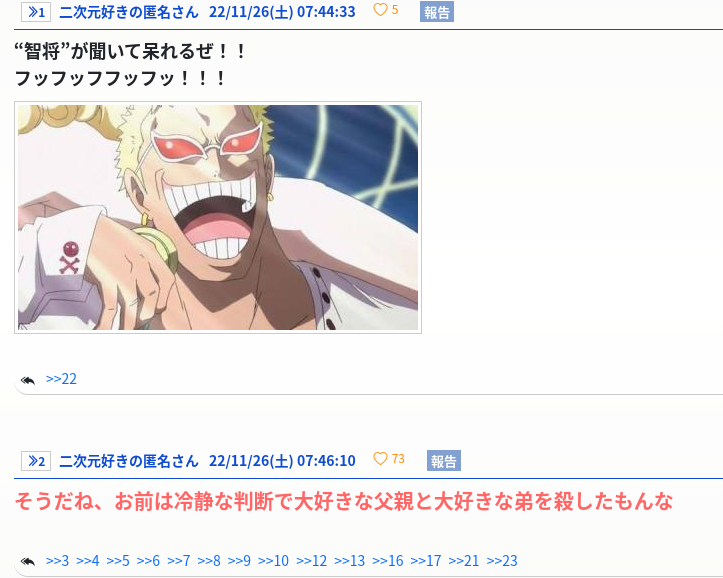Click poster name on post 1

(x=129, y=12)
